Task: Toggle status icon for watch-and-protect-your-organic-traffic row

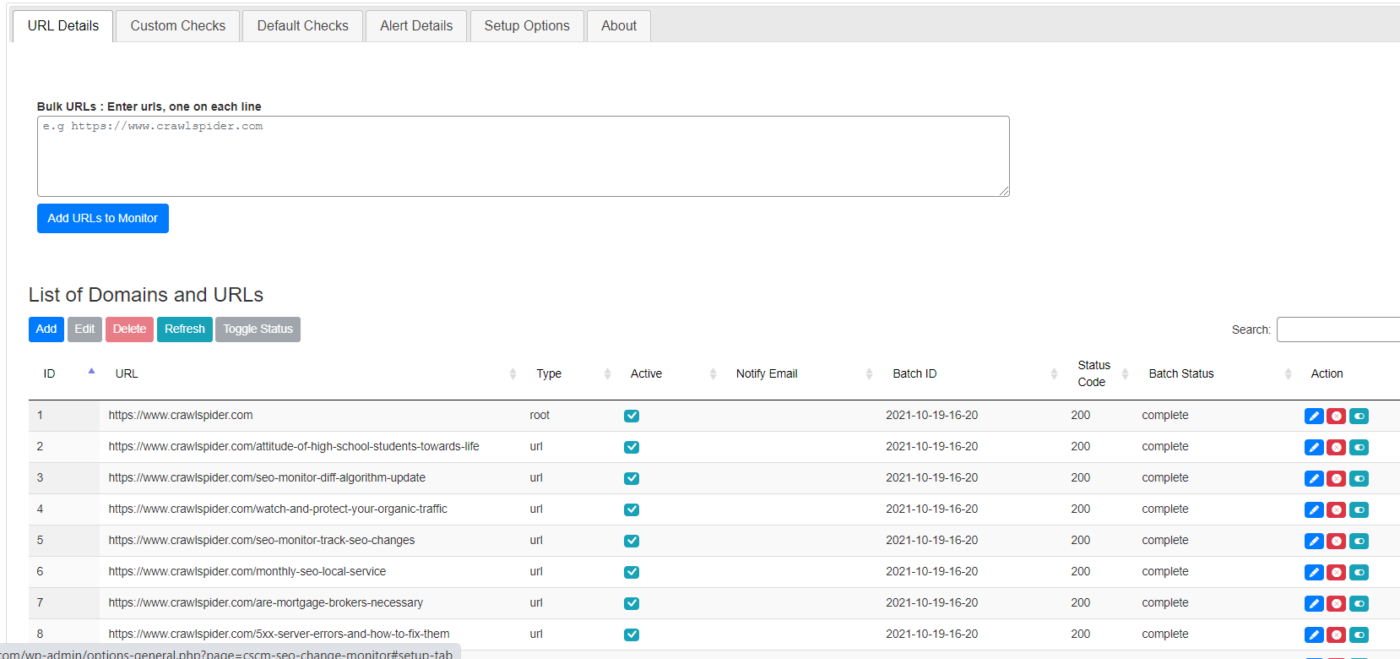Action: point(1359,510)
